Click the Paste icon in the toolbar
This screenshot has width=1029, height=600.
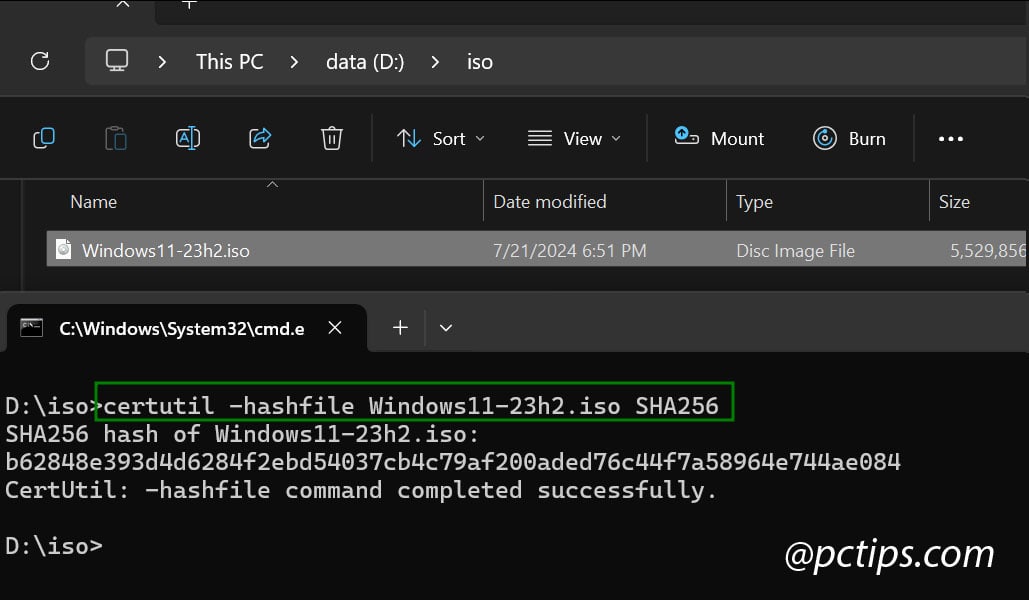click(116, 138)
